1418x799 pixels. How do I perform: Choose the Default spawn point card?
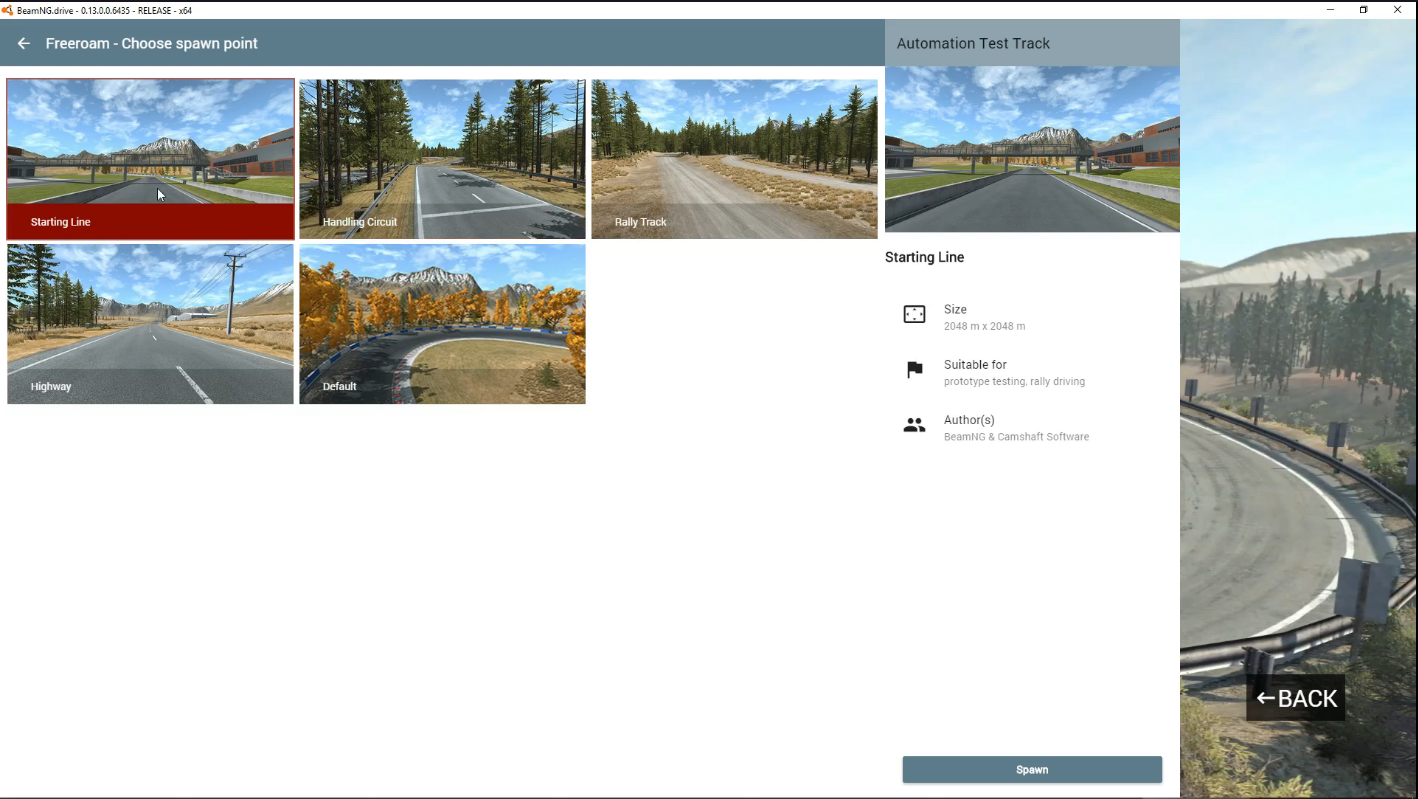coord(442,324)
